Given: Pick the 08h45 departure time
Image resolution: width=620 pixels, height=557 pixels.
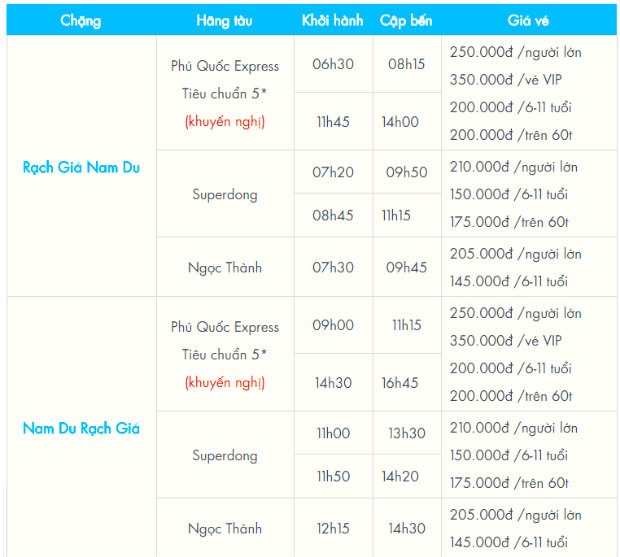Looking at the screenshot, I should coord(334,215).
